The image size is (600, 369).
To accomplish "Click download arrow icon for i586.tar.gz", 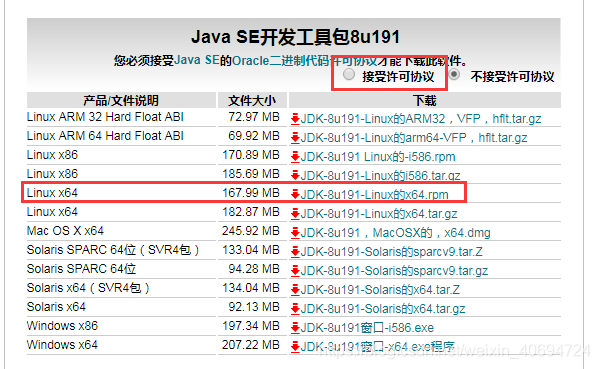I will [x=295, y=176].
